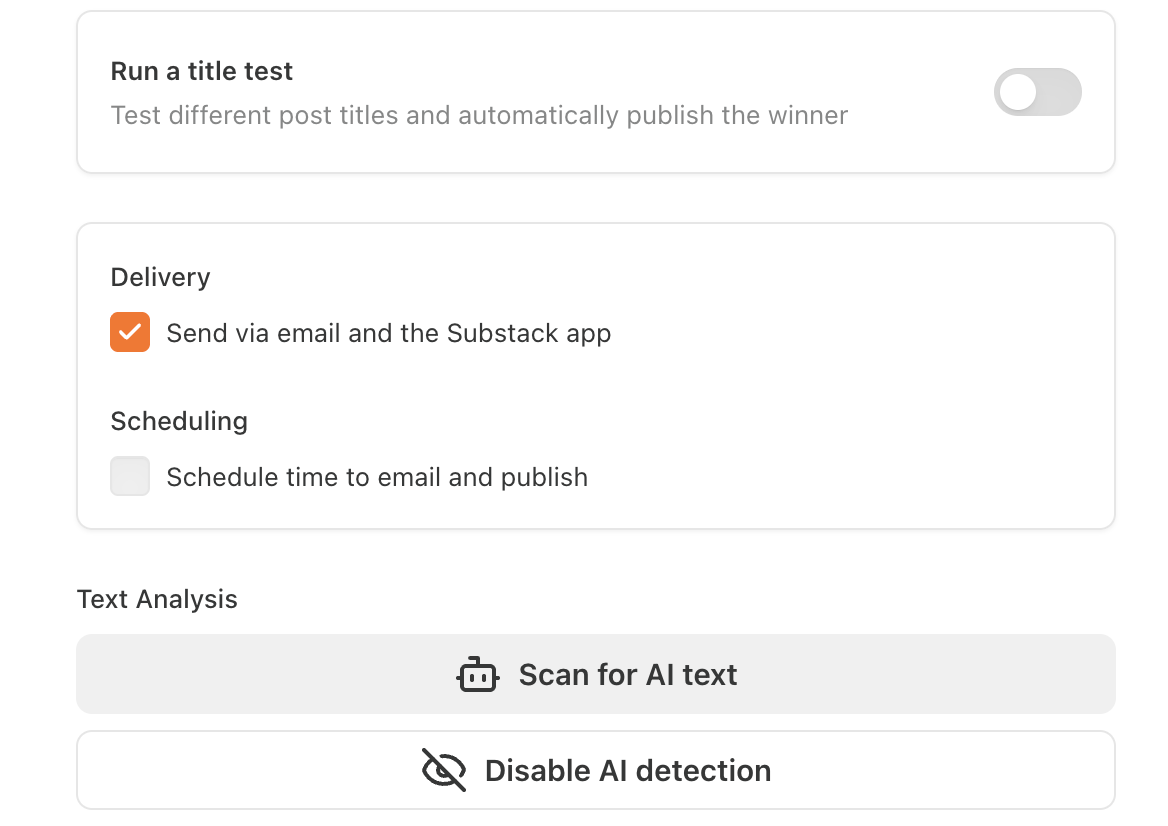Click the title test description text
Screen dimensions: 1168x826
click(x=479, y=115)
